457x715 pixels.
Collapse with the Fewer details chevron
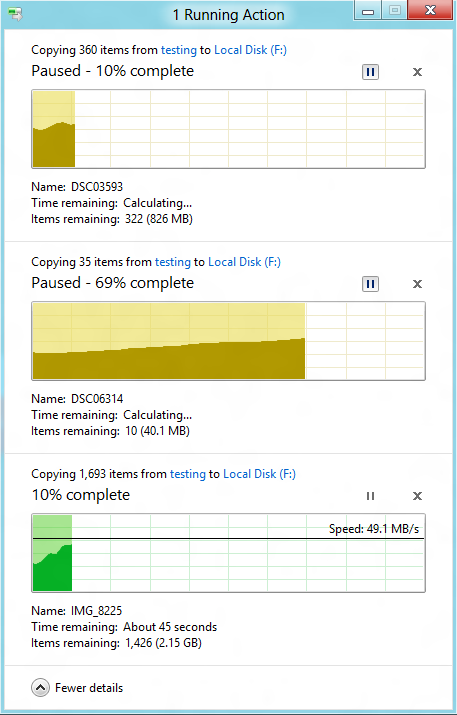[x=40, y=688]
